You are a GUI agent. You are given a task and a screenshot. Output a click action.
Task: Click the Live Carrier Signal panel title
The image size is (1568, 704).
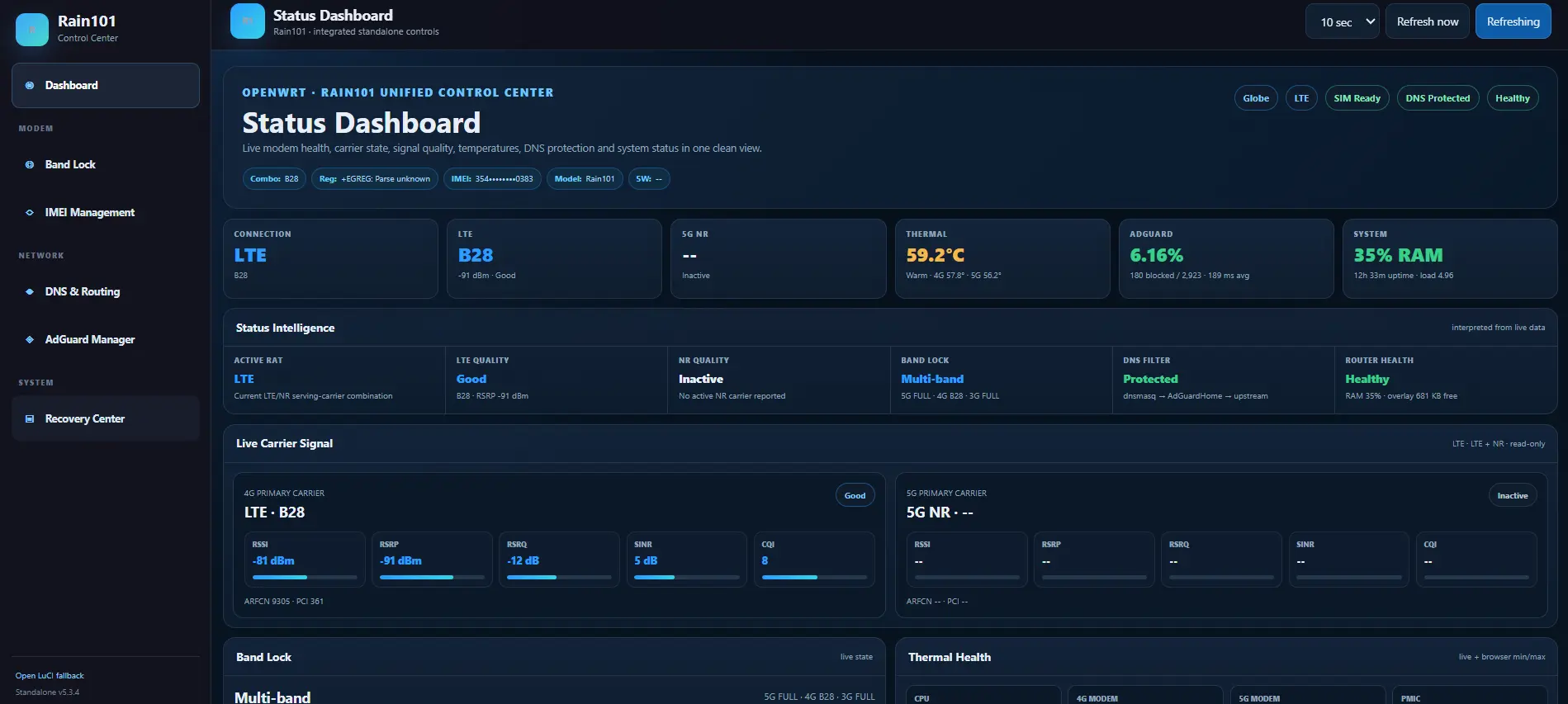(x=284, y=443)
